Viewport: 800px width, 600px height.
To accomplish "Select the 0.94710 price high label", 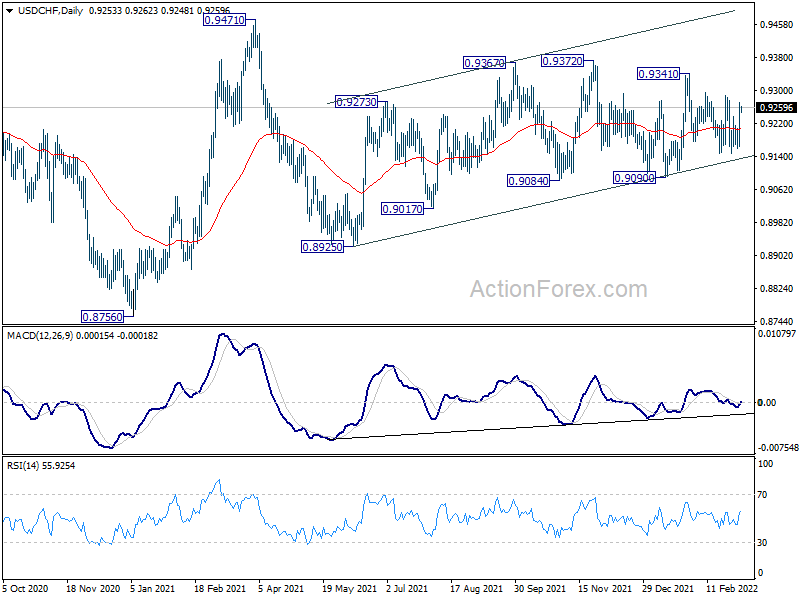I will click(224, 20).
